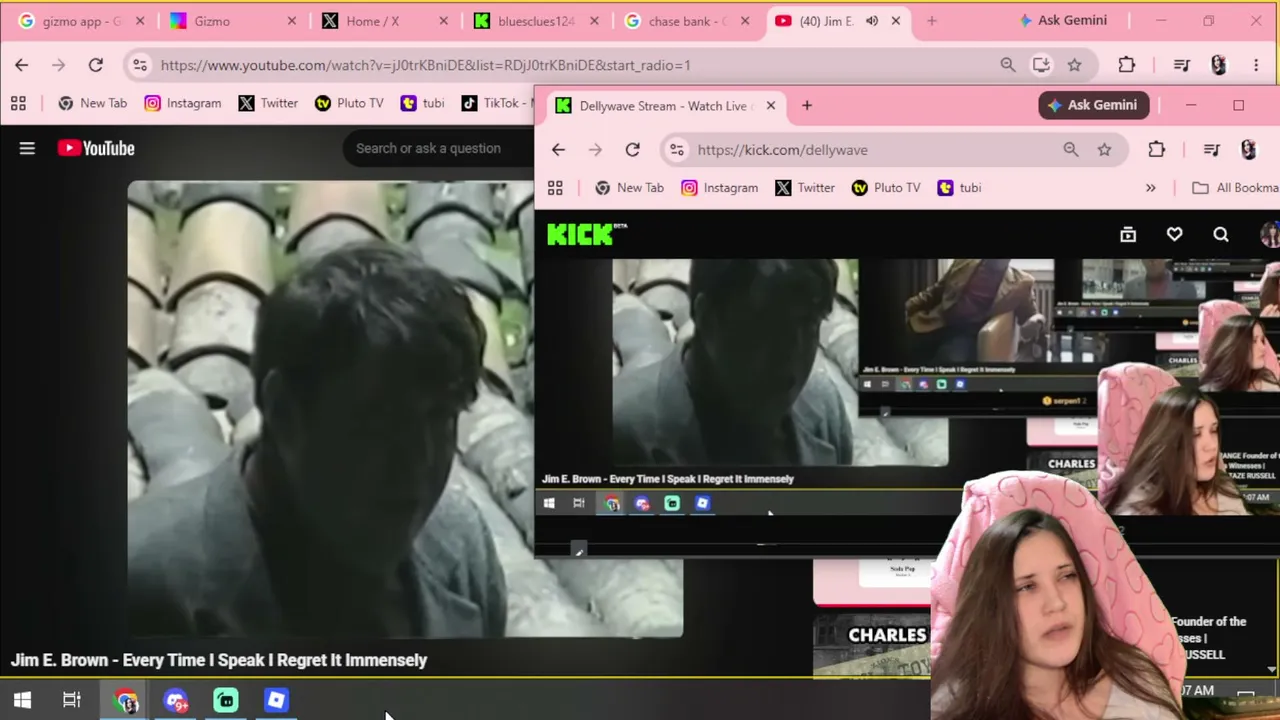
Task: Click the YouTube video title text
Action: click(219, 660)
